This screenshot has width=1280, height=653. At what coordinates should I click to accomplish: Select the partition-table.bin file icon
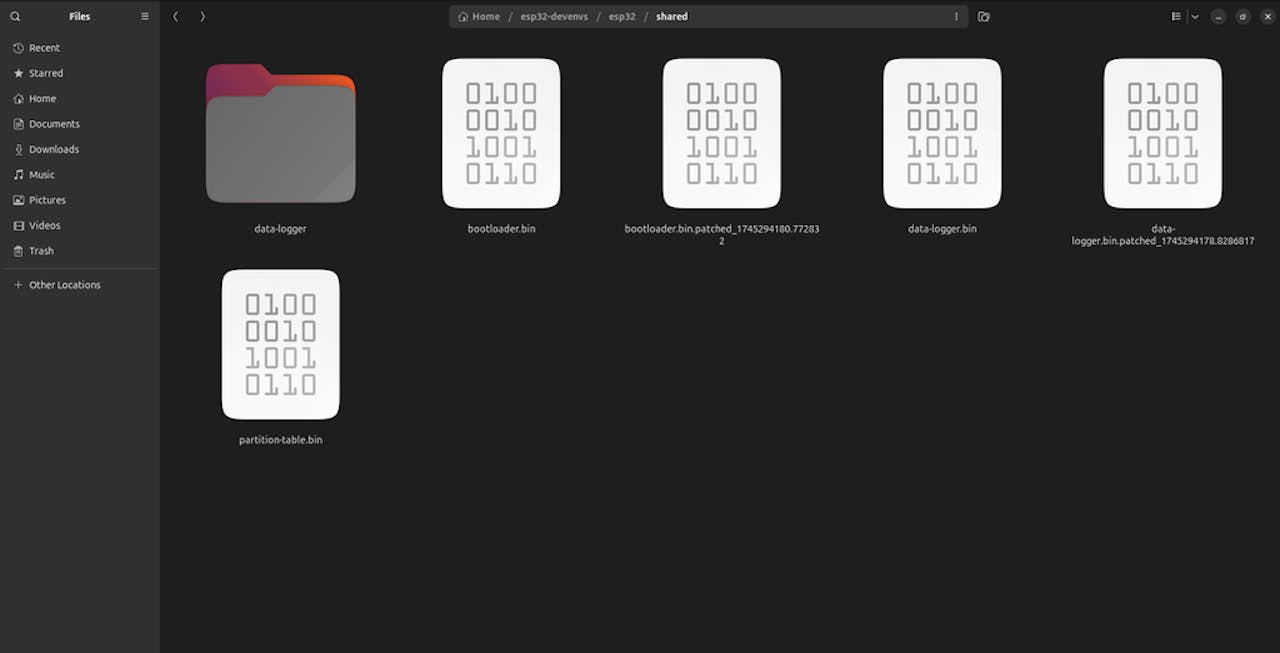tap(281, 344)
